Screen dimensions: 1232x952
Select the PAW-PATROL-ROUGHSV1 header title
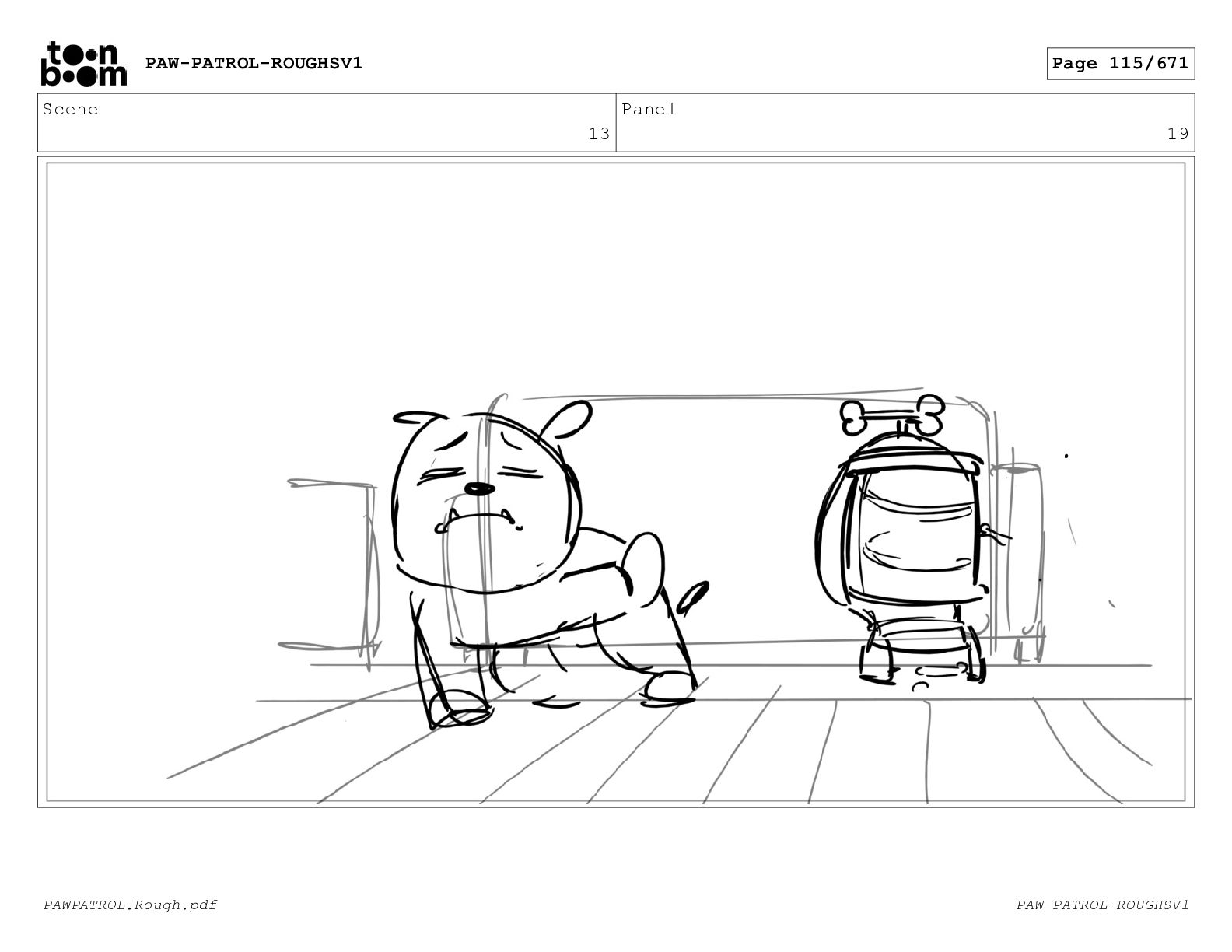(254, 63)
